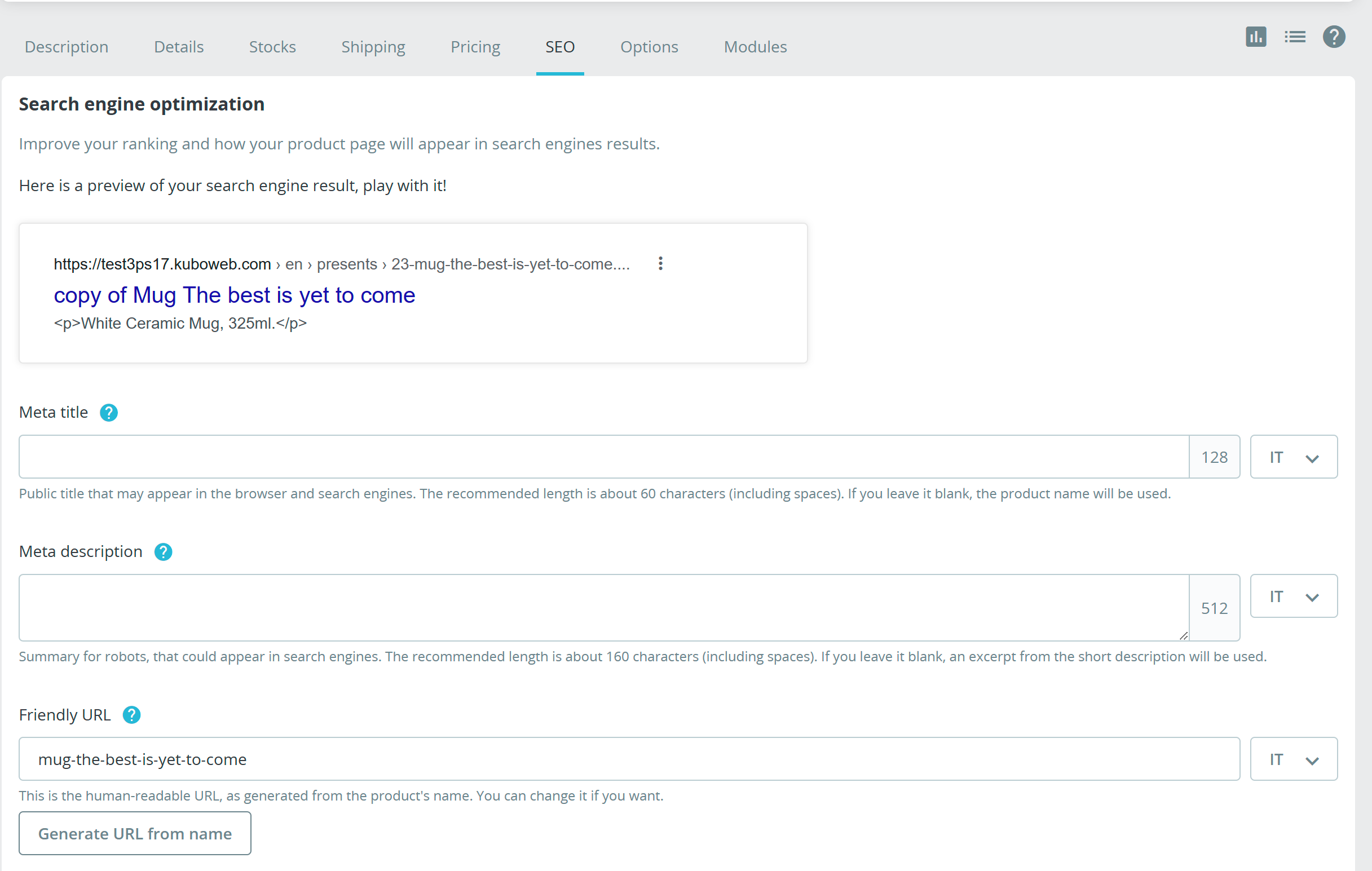This screenshot has height=871, width=1372.
Task: Open the product statistics bar chart icon
Action: (x=1255, y=37)
